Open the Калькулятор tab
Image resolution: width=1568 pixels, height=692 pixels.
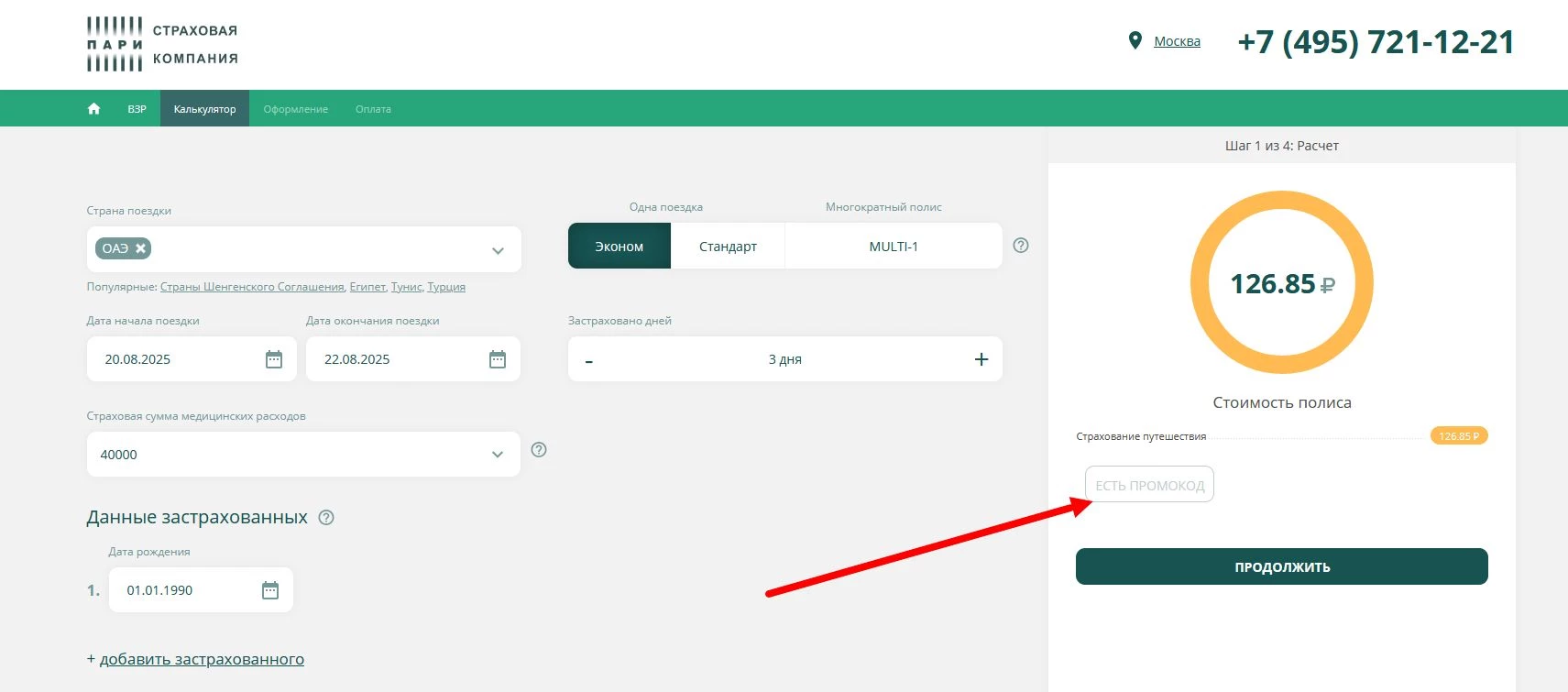pos(204,109)
